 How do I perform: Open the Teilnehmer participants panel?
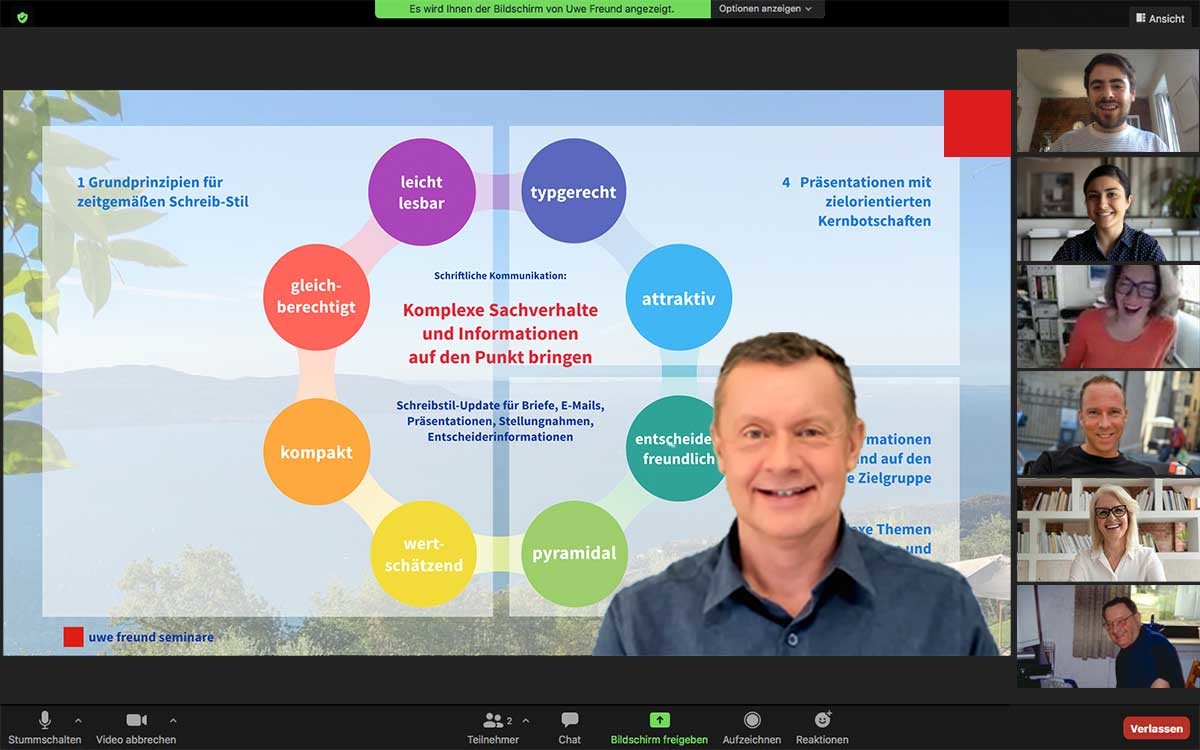tap(493, 720)
